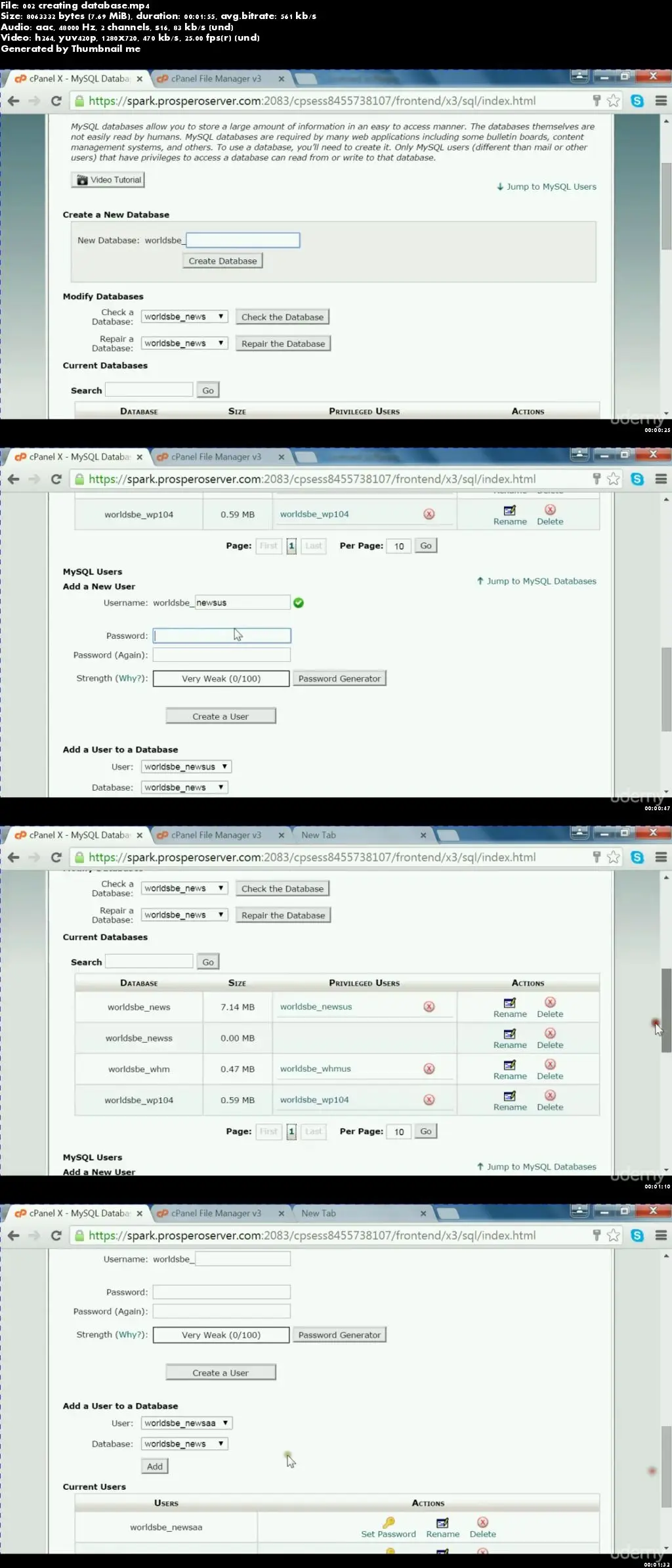Click Add button under worldsbe_newsaa user

[155, 1466]
